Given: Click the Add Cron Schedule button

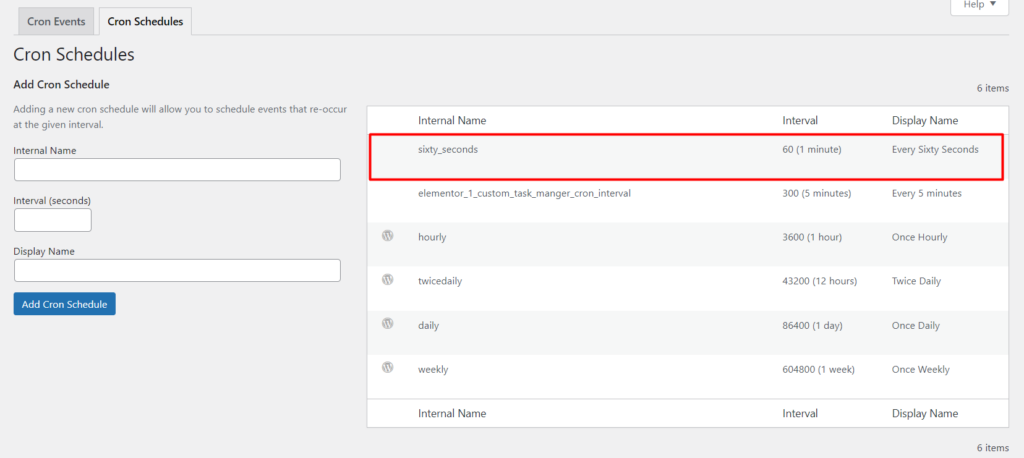Looking at the screenshot, I should (65, 304).
